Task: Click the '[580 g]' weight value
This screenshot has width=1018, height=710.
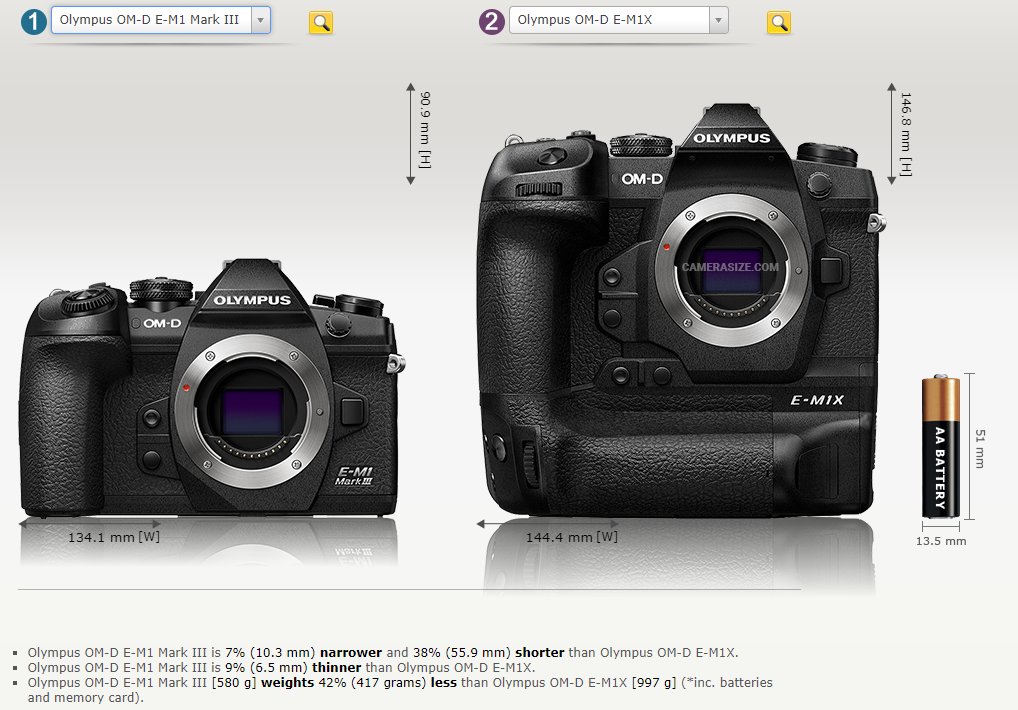Action: coord(234,683)
